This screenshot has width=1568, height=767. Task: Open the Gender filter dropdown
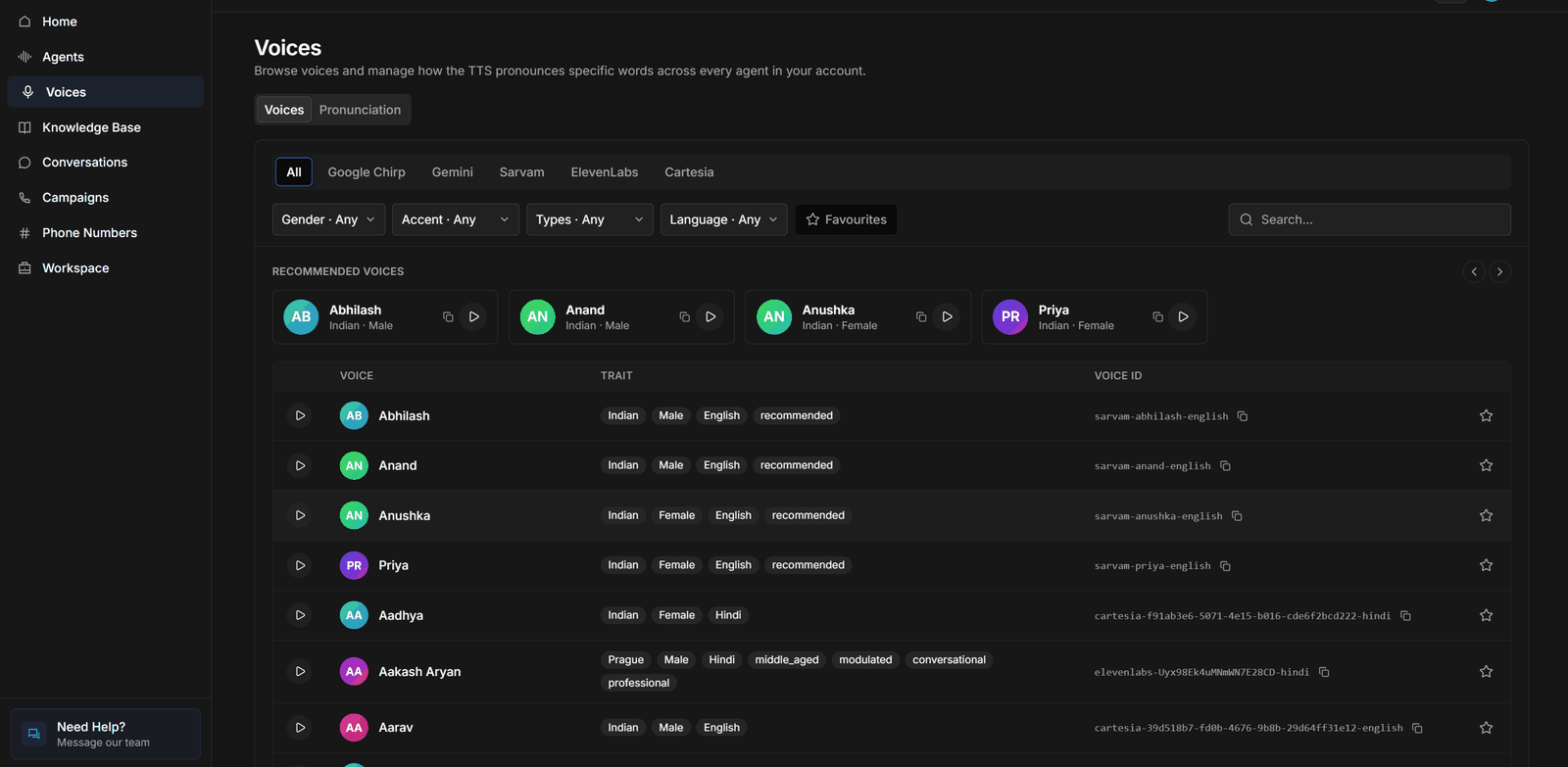pos(327,219)
